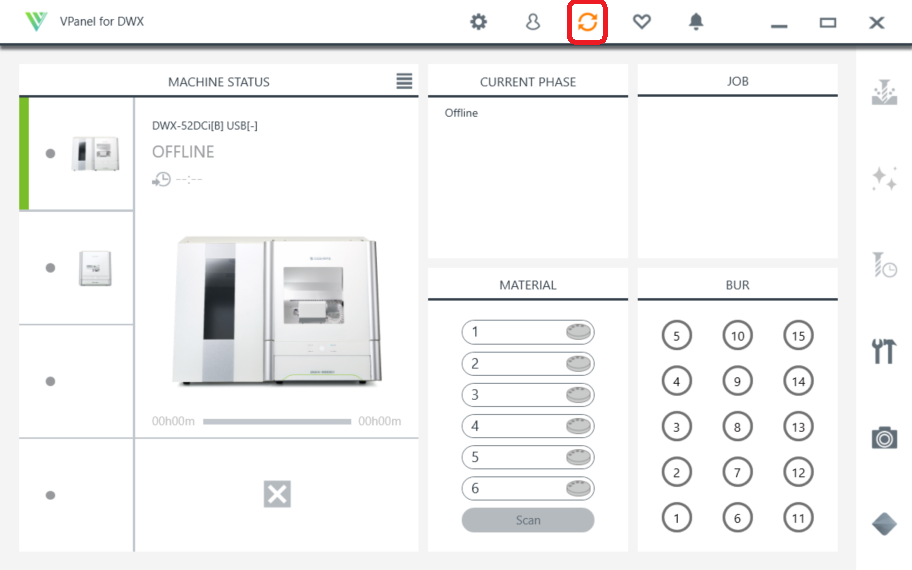Click the CURRENT PHASE header
912x570 pixels.
coord(528,82)
